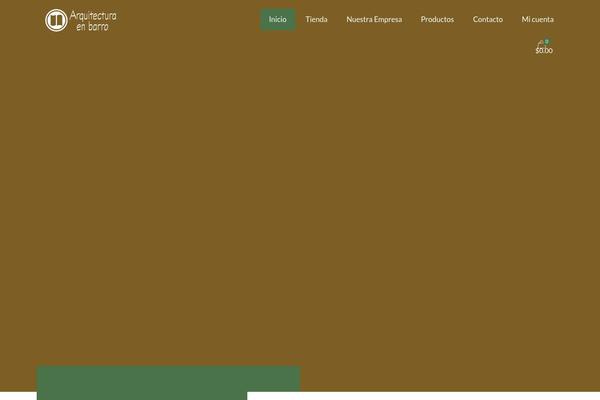Image resolution: width=600 pixels, height=400 pixels.
Task: Select Productos in the navigation
Action: click(437, 20)
